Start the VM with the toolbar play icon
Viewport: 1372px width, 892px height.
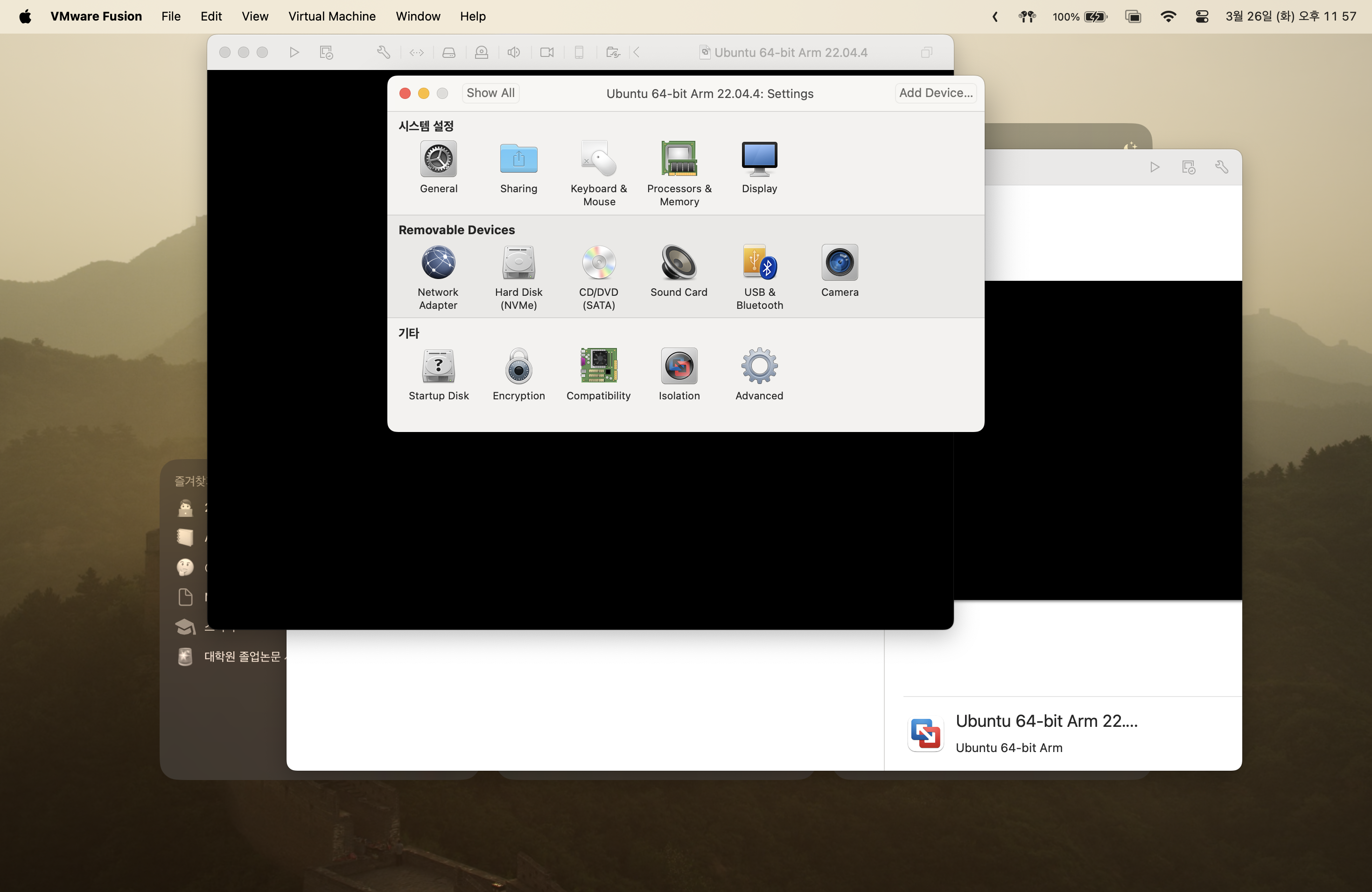tap(294, 52)
